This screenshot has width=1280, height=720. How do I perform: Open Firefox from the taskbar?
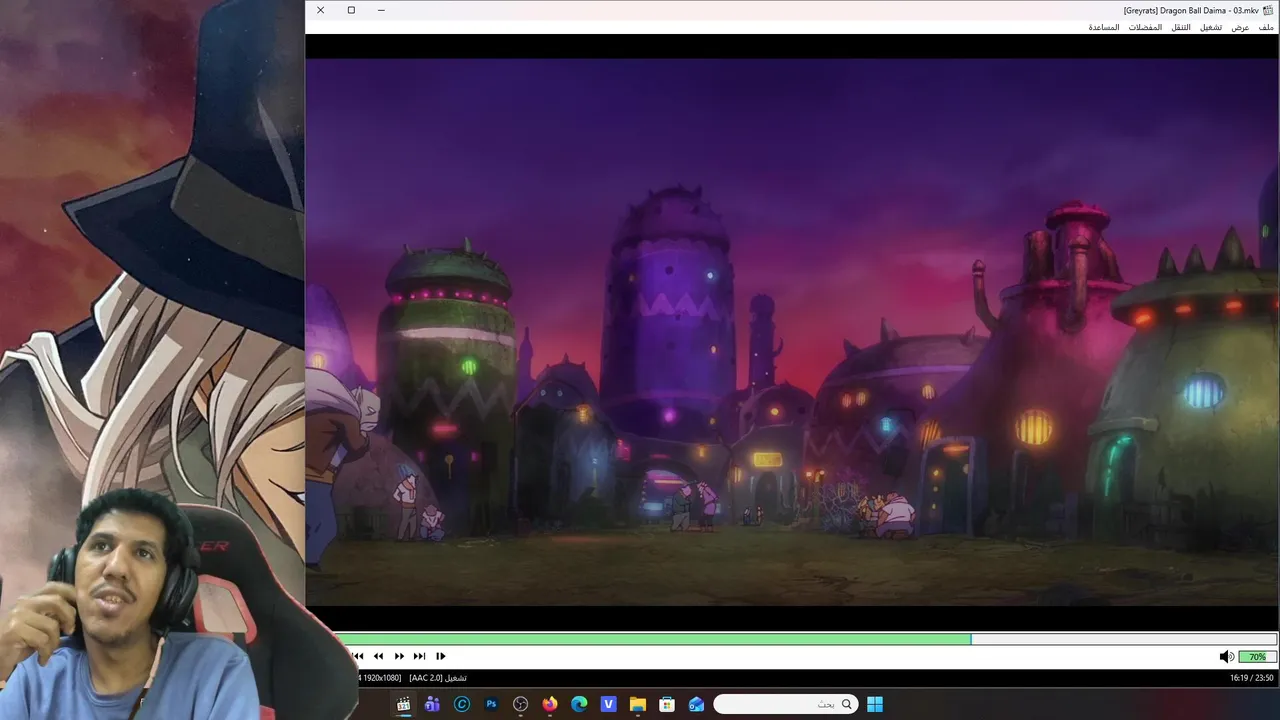(x=549, y=704)
